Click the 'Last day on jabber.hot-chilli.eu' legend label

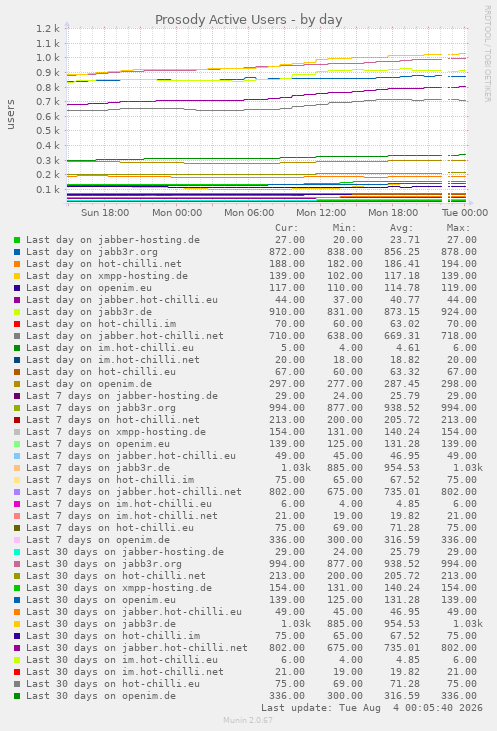122,300
